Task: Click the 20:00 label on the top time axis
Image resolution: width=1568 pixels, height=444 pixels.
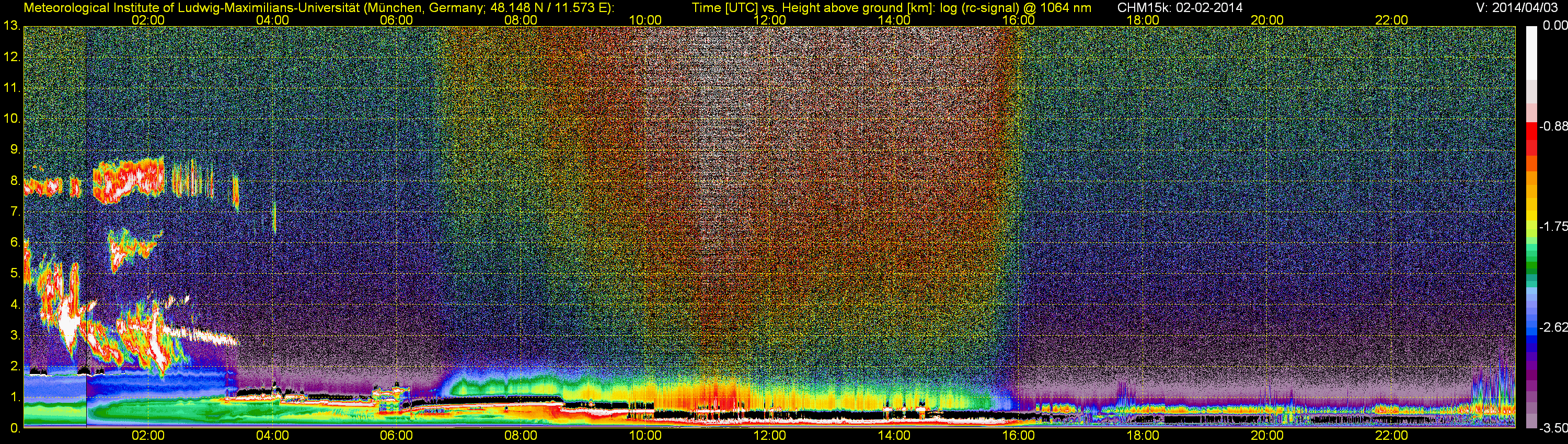Action: (1267, 20)
